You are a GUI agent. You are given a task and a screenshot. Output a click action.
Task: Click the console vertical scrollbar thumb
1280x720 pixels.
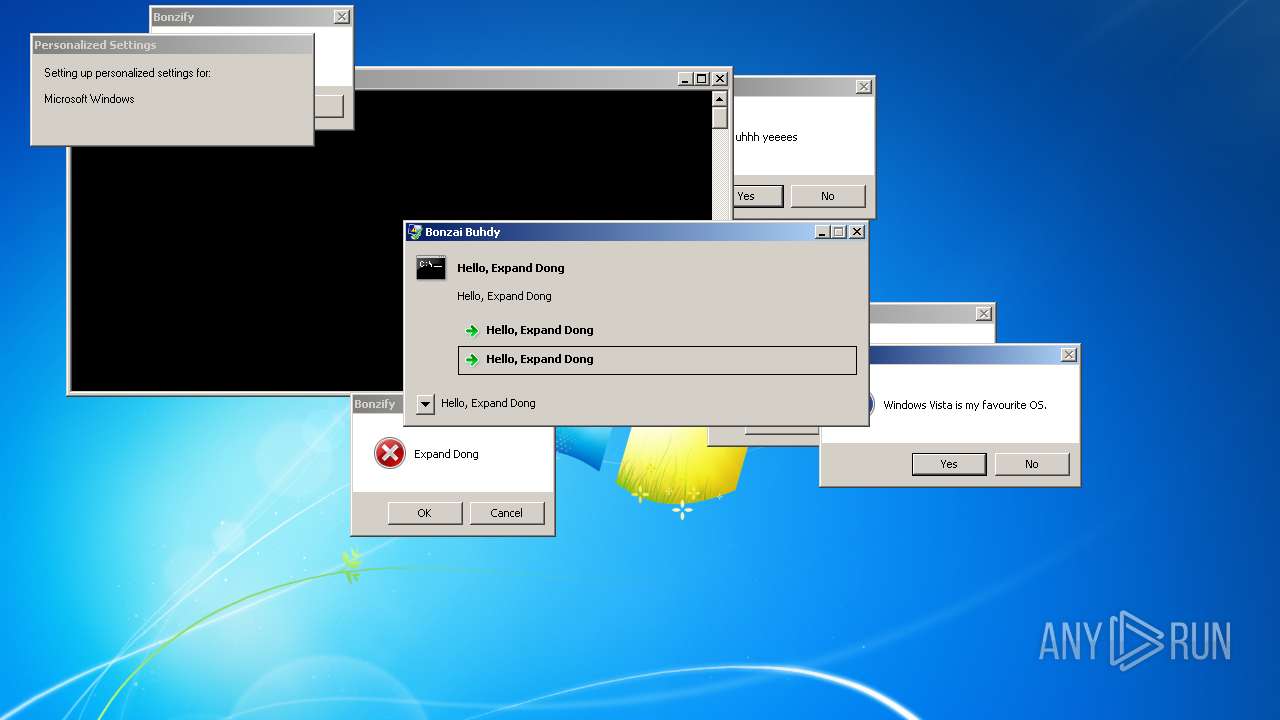(x=719, y=117)
